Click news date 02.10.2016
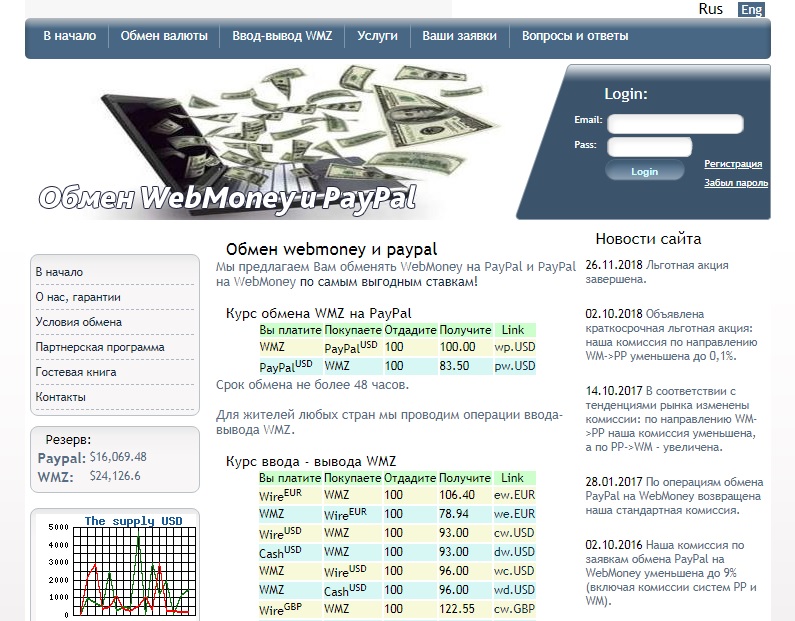Image resolution: width=795 pixels, height=621 pixels. click(613, 545)
